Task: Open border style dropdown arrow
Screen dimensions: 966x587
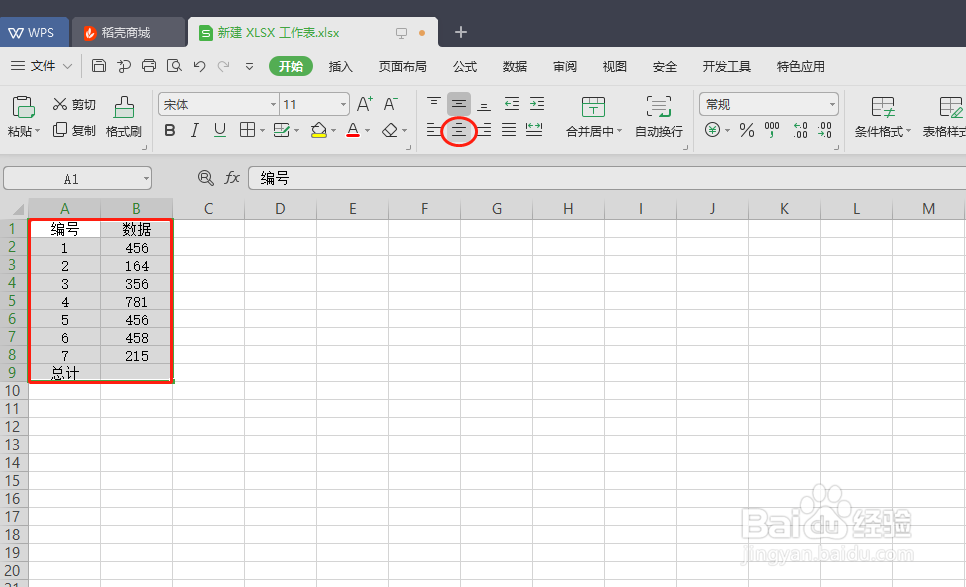Action: (262, 131)
